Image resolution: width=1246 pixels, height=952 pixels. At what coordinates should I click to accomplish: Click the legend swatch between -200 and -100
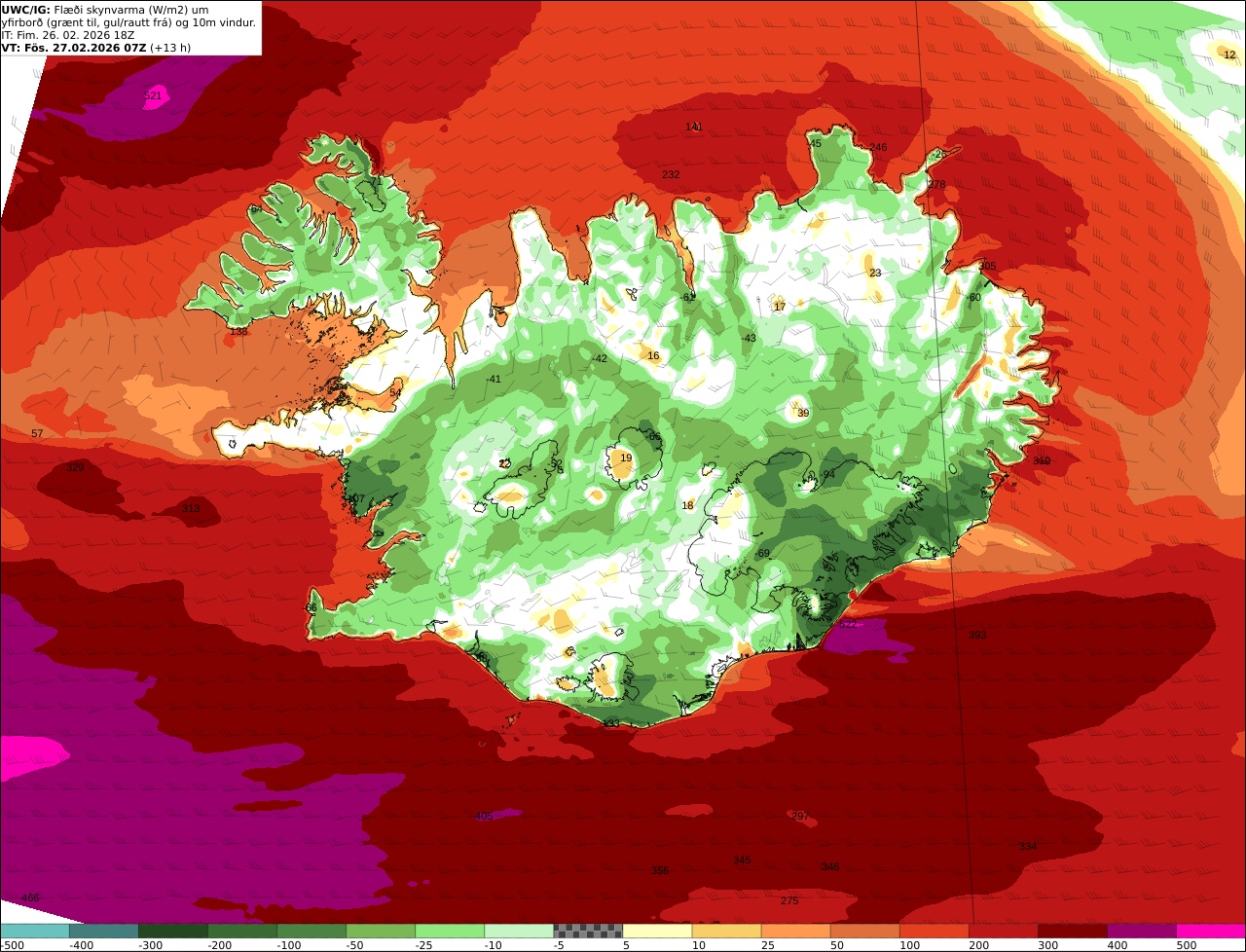pos(242,931)
